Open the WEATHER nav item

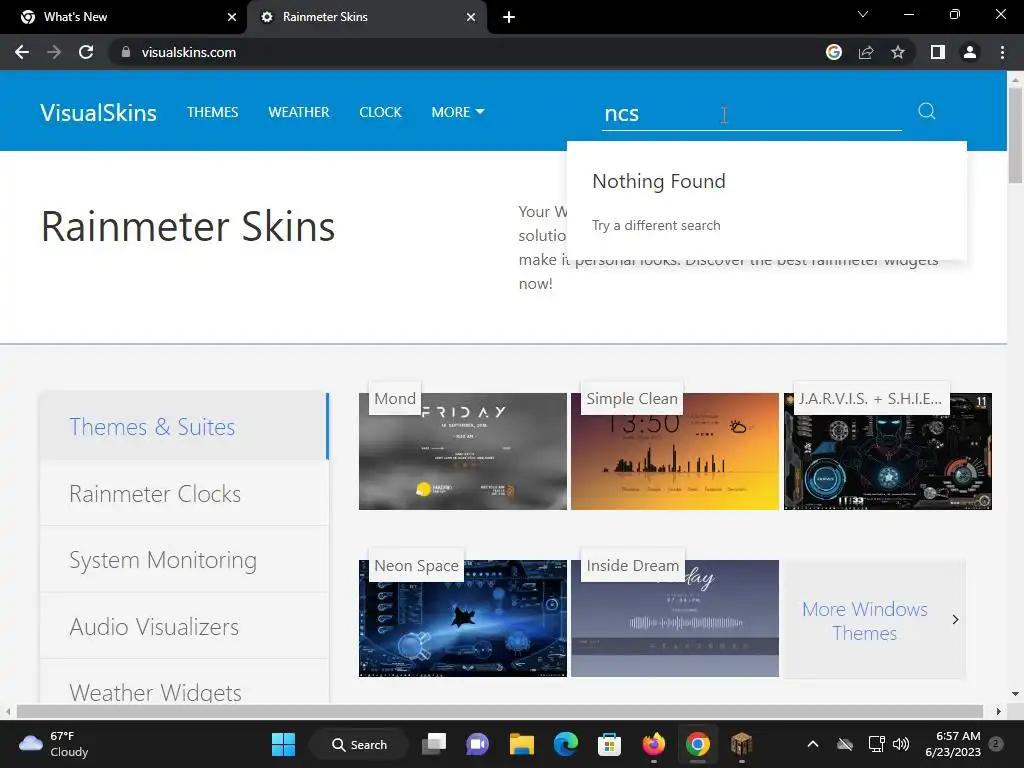point(298,112)
